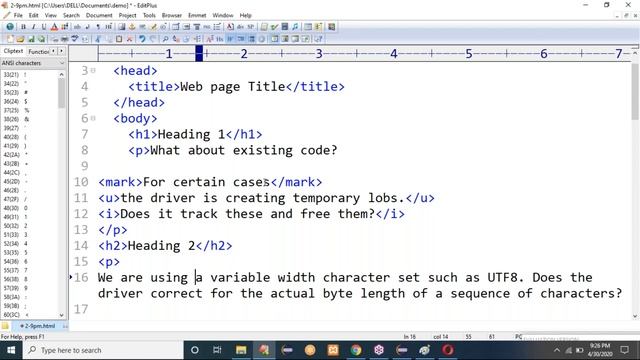Place cursor in line 7 Heading 1 text
This screenshot has height=360, width=640.
pyautogui.click(x=191, y=134)
